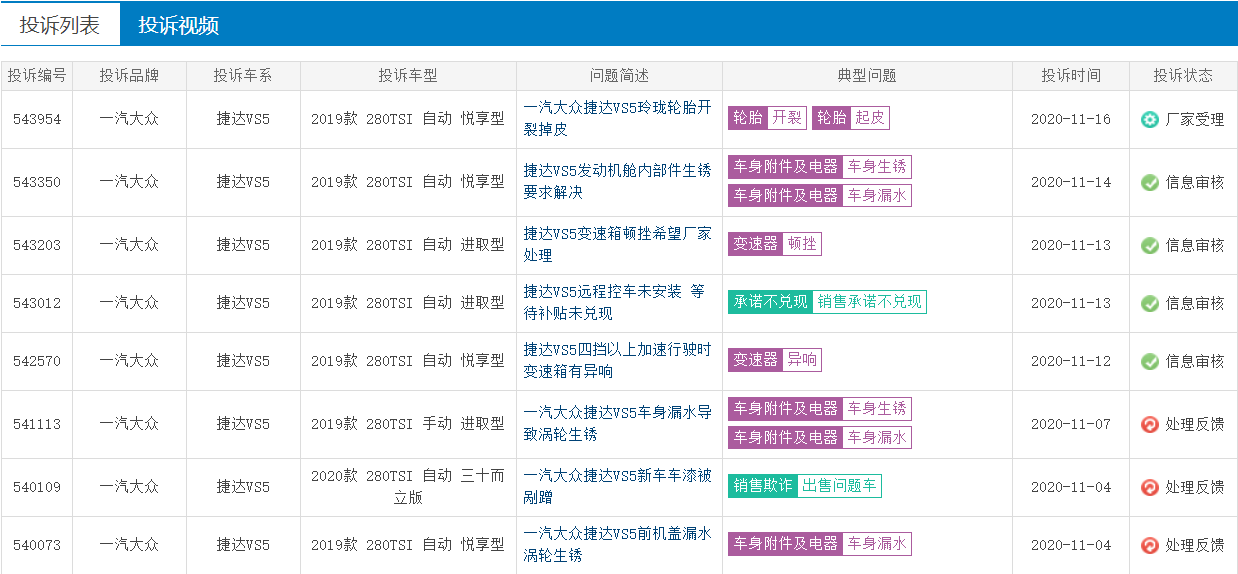The width and height of the screenshot is (1238, 574).
Task: Click the red 处理反馈 icon for complaint 540109
Action: (x=1149, y=487)
